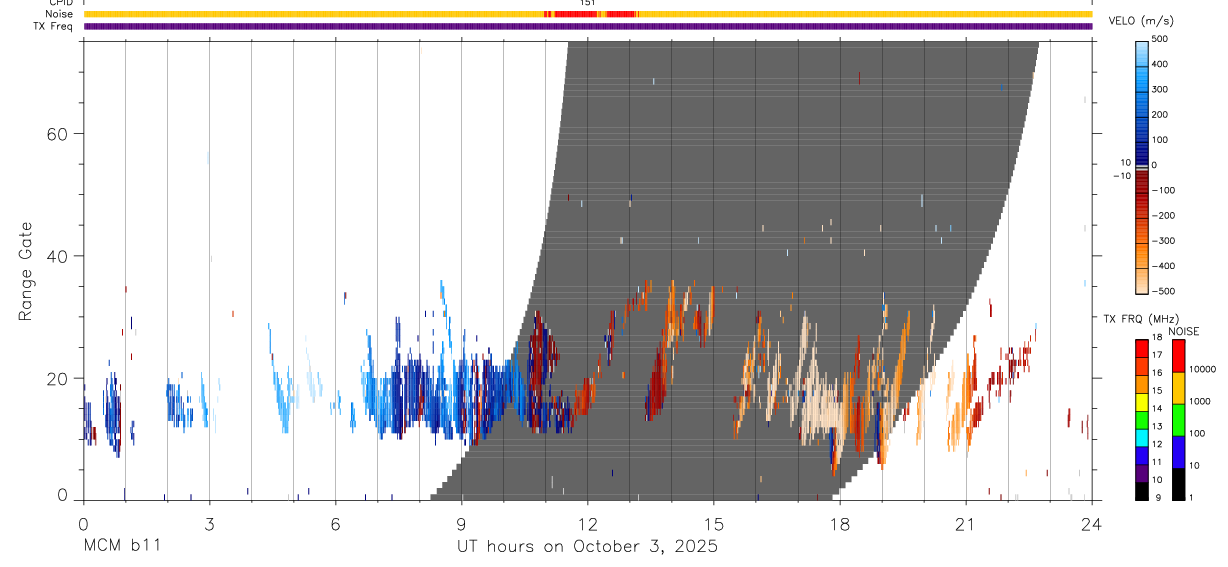
Task: Click the pale peach bottom of velocity colorbar
Action: tap(1142, 282)
